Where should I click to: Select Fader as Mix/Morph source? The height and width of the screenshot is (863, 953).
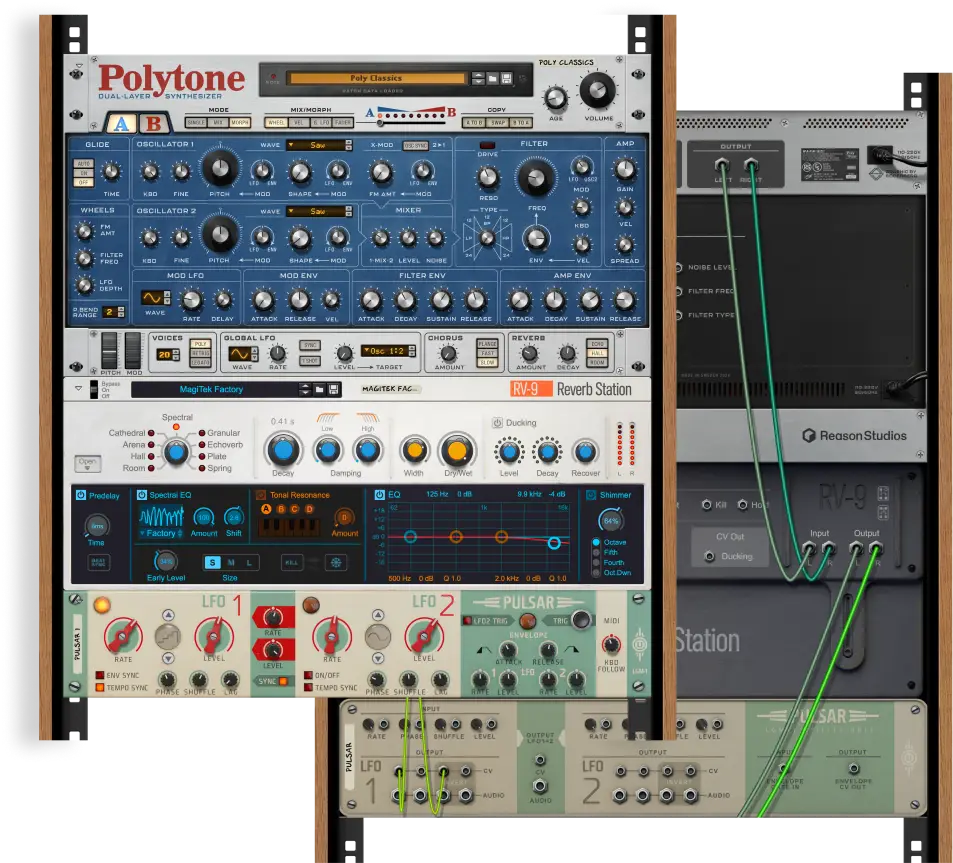pos(343,122)
